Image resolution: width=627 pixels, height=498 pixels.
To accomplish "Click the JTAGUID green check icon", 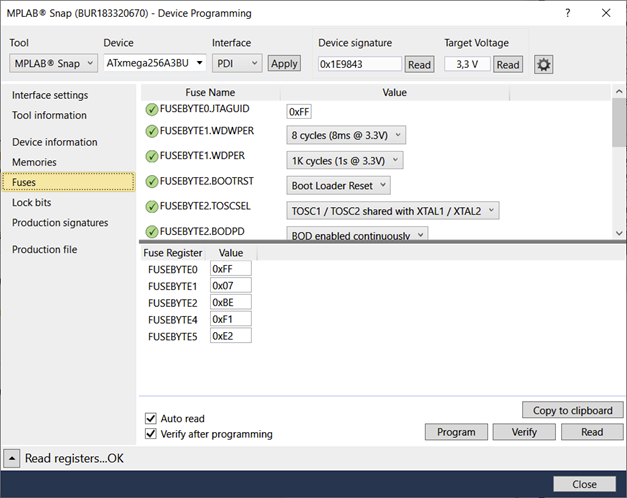I will 152,110.
